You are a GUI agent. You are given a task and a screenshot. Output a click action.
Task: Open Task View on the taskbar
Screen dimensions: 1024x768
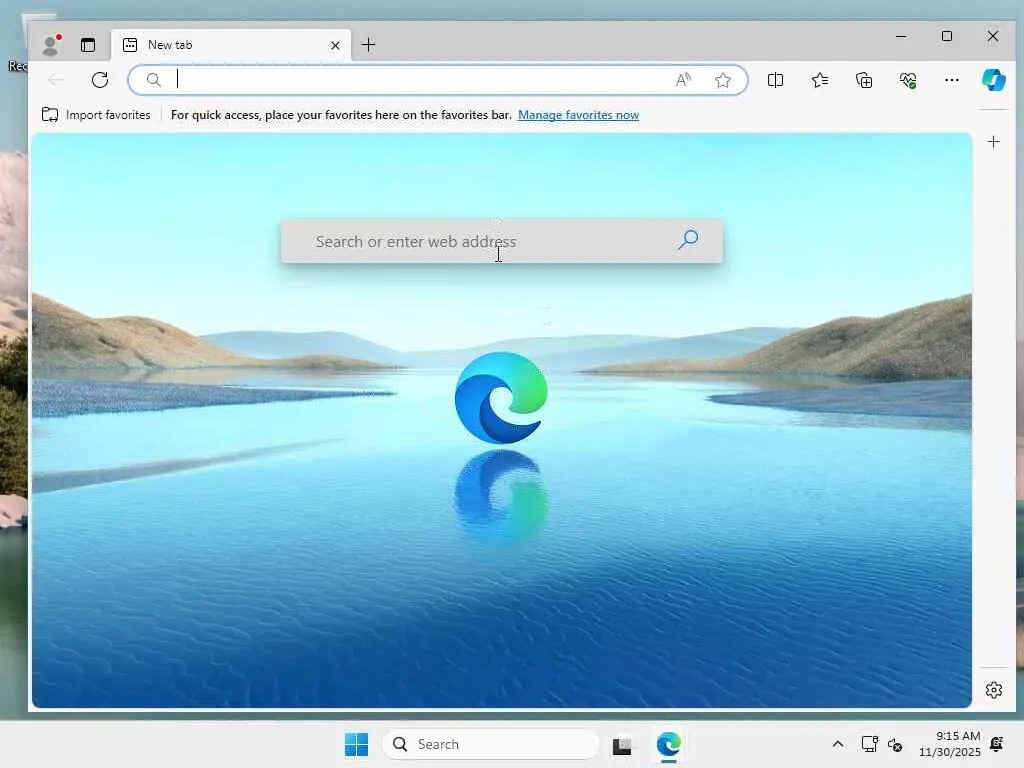622,744
